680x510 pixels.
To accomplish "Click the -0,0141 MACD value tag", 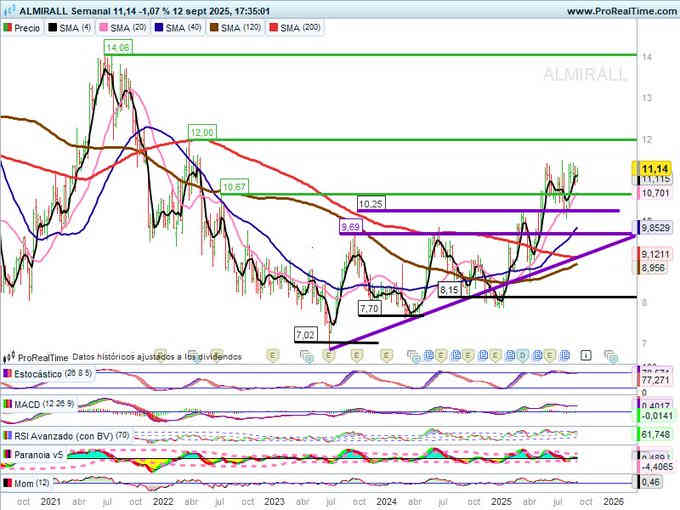I will (x=655, y=416).
